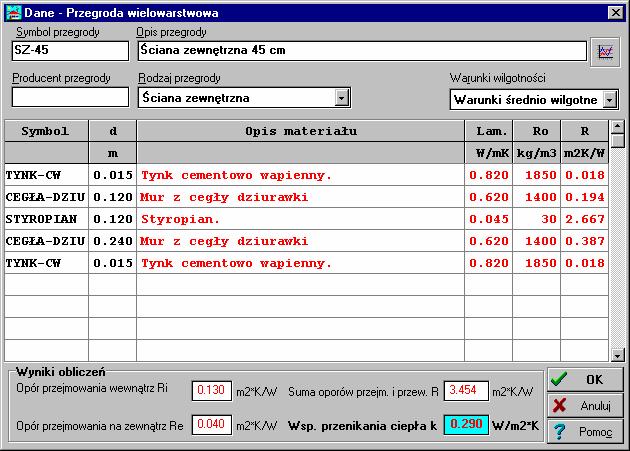The height and width of the screenshot is (451, 630).
Task: Click the 'R' column header
Action: click(x=584, y=131)
